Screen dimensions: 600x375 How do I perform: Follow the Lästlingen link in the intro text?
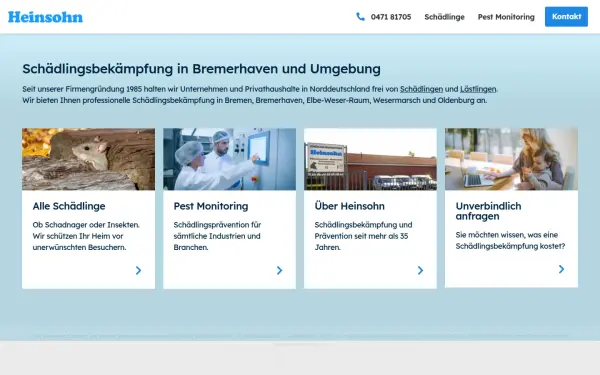click(478, 89)
